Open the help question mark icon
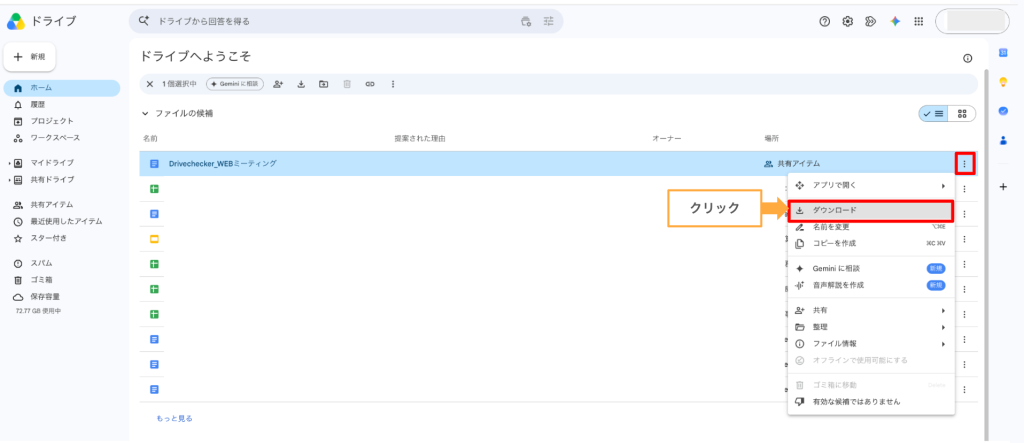 [x=825, y=21]
